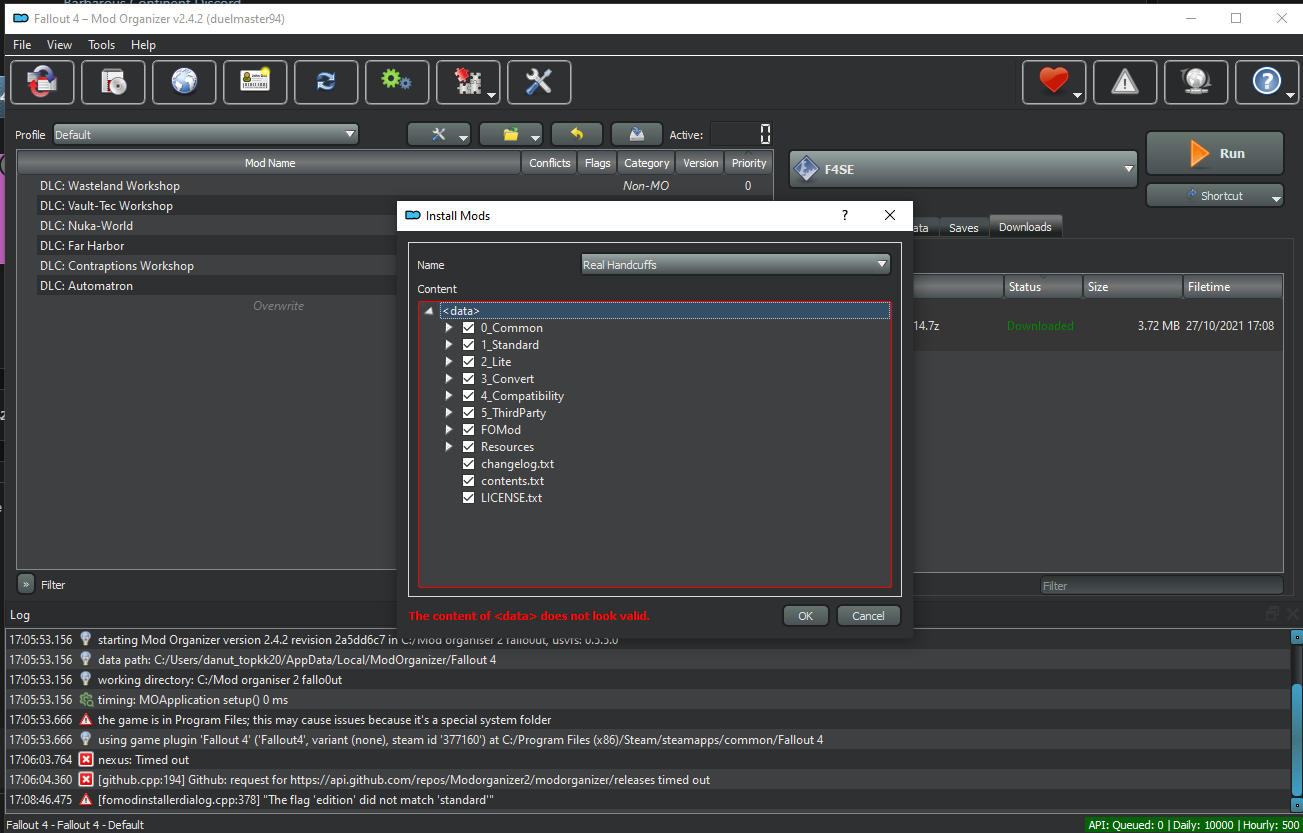The image size is (1303, 833).
Task: Click the install mod from archive icon
Action: tap(113, 82)
